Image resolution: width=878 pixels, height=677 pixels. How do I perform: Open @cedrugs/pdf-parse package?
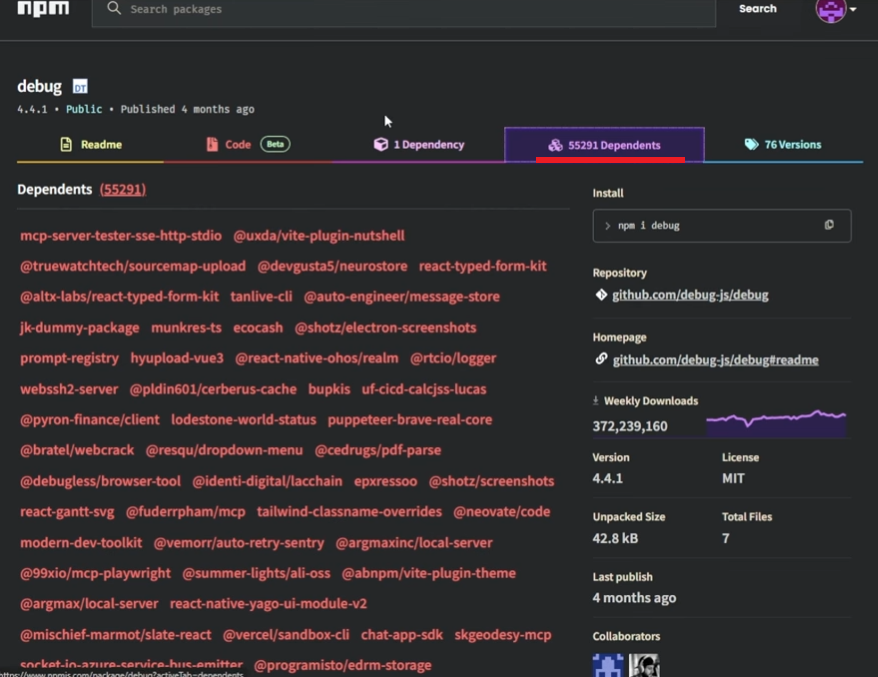(378, 450)
